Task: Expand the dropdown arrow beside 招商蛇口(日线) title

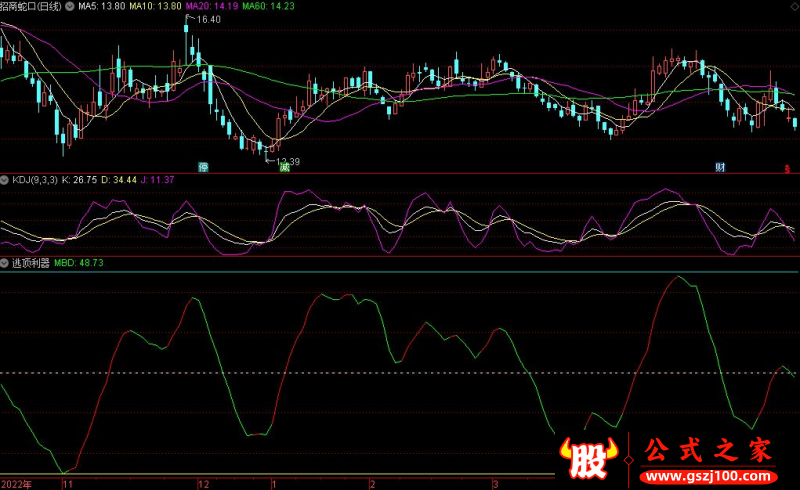Action: (68, 6)
